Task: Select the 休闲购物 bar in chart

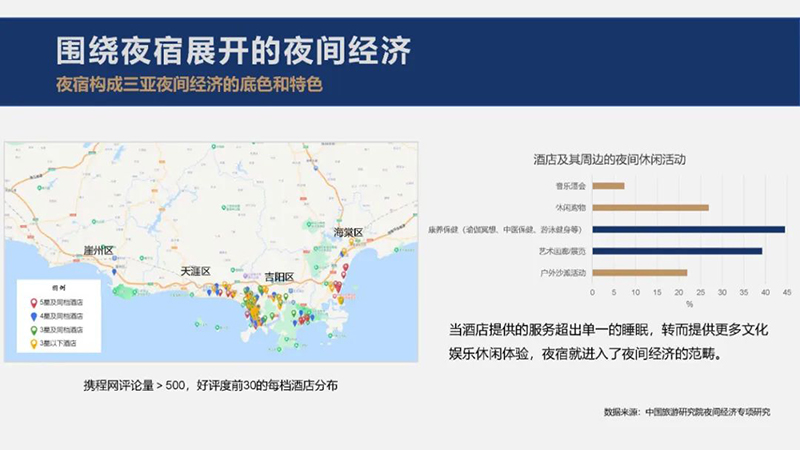Action: coord(650,207)
